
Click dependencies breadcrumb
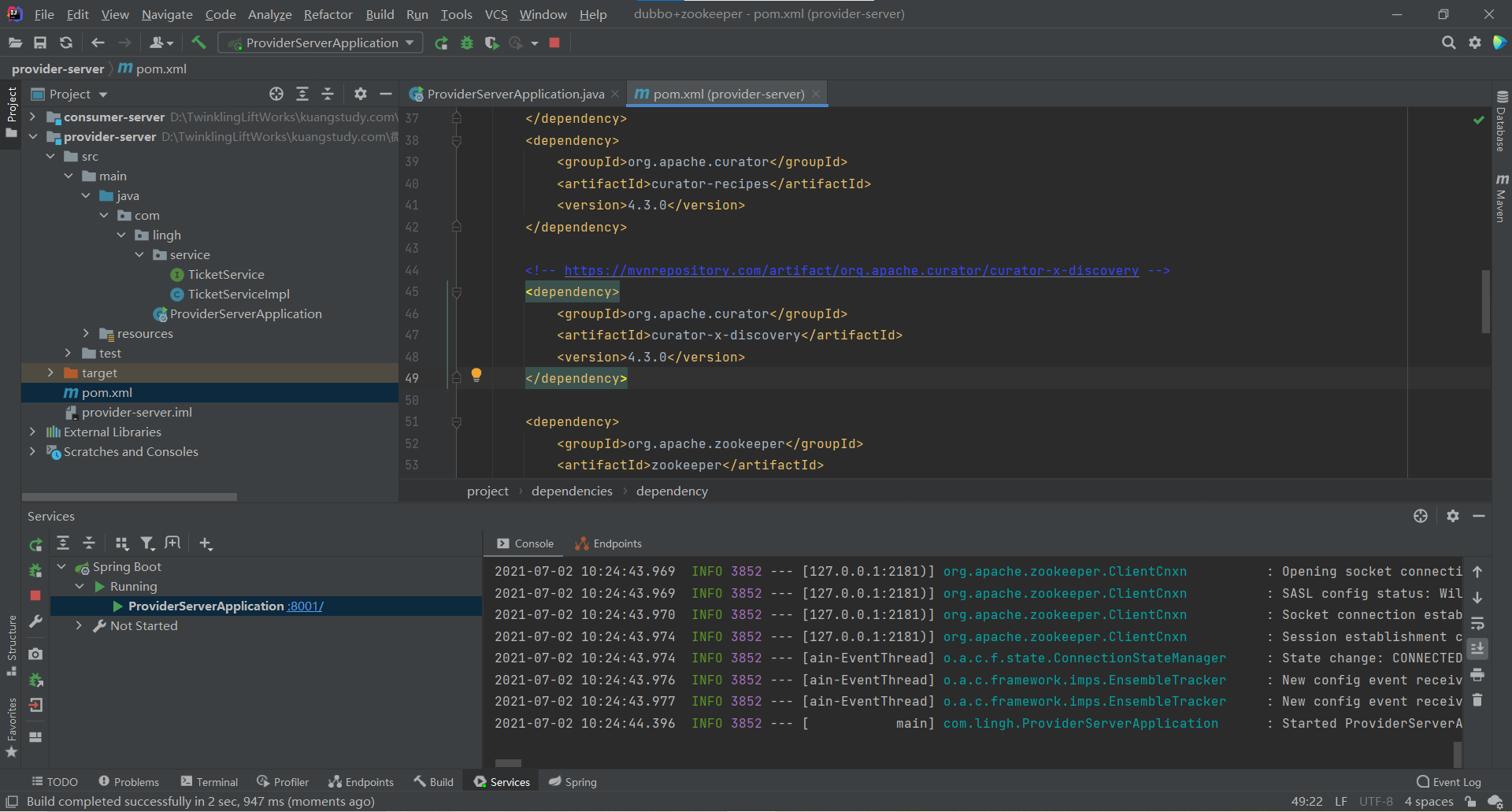pos(572,491)
